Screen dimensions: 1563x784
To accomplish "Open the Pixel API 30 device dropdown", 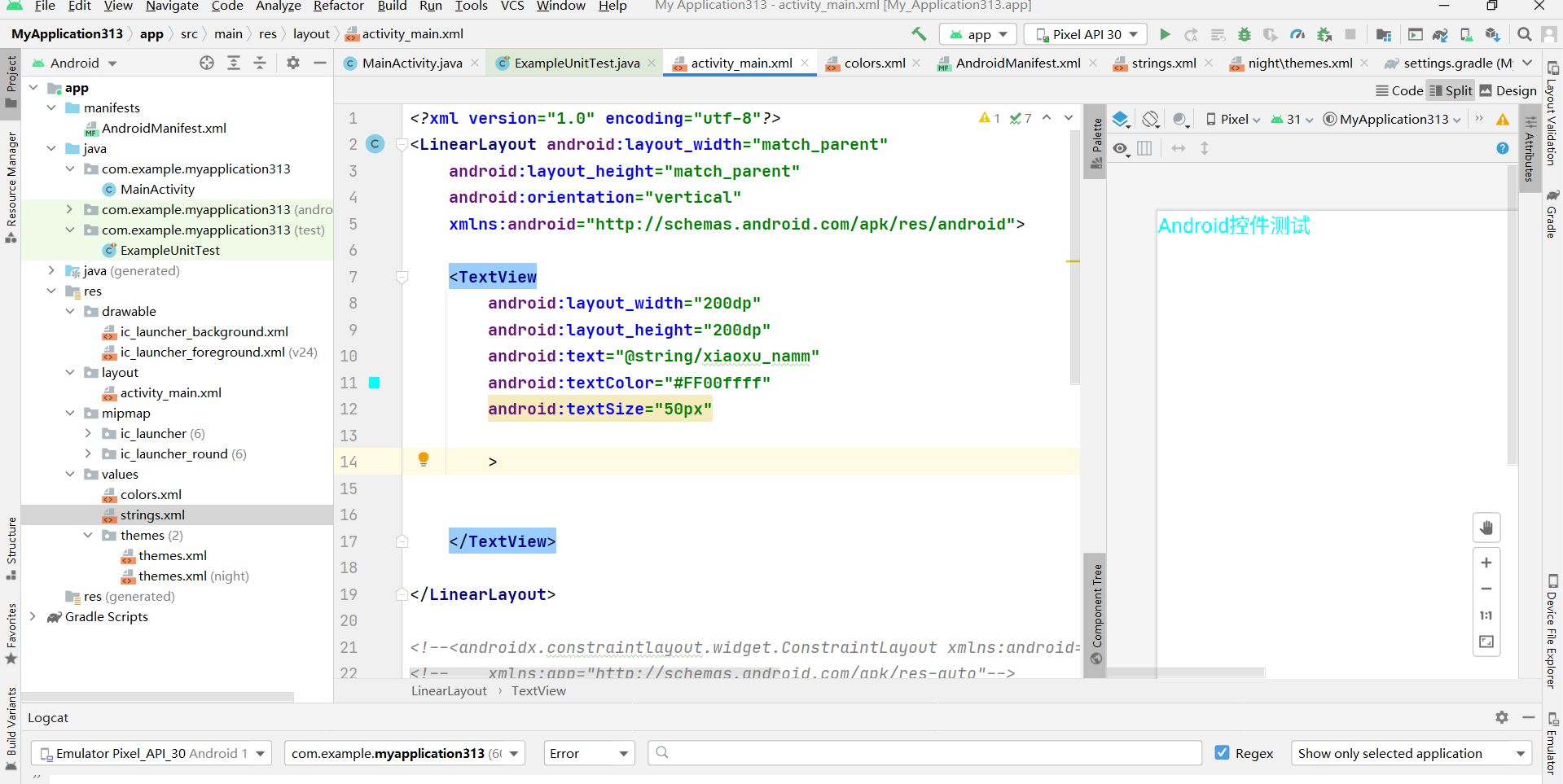I will coord(1086,34).
